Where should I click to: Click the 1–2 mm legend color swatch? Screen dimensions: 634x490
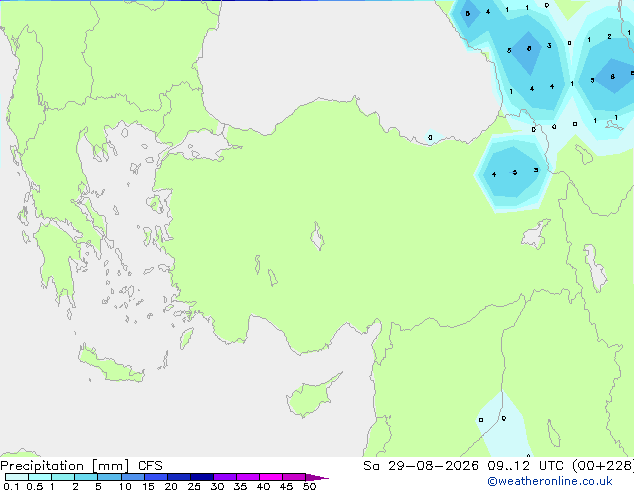point(63,477)
